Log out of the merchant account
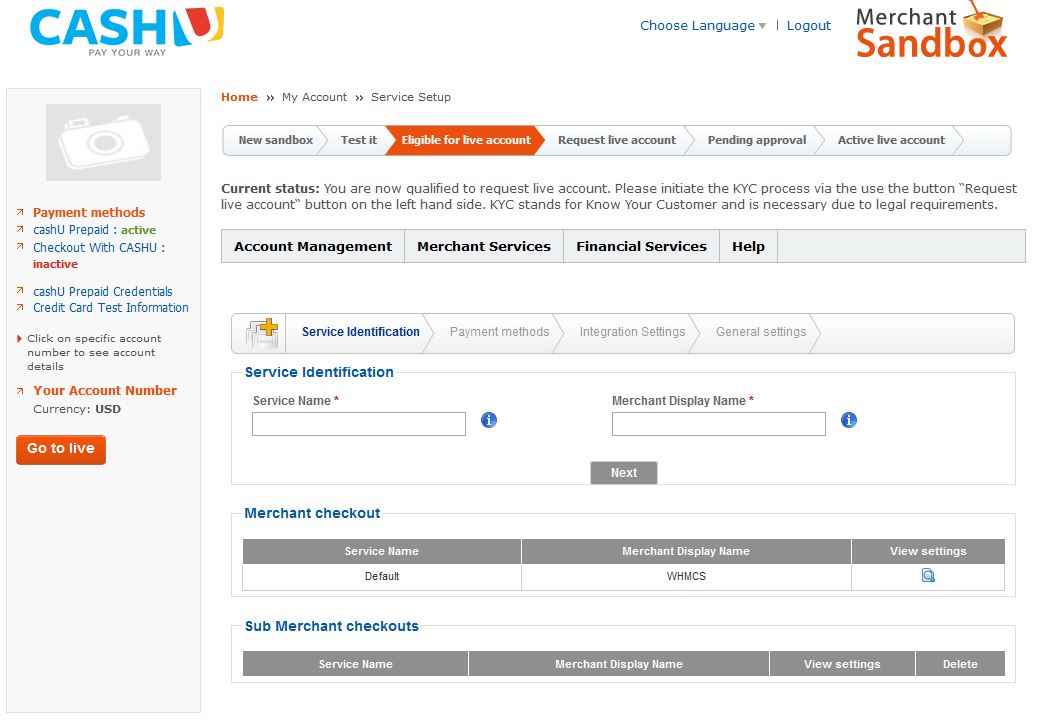Screen dimensions: 1037x720 click(808, 26)
